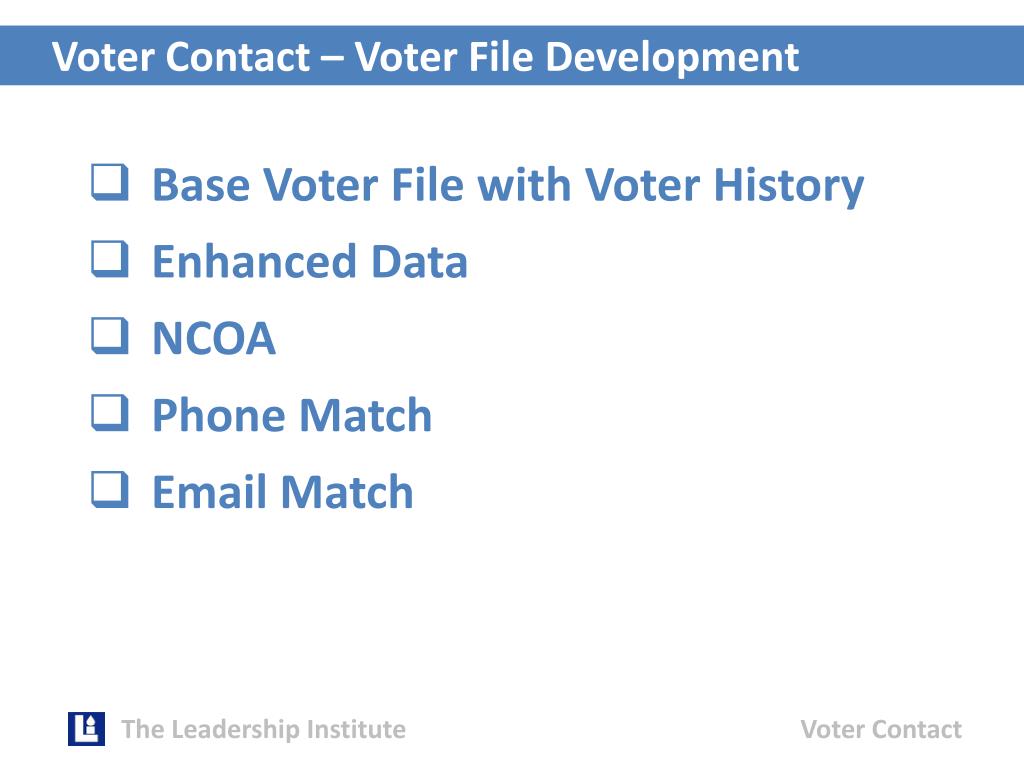Click The Leadership Institute footer text

(x=263, y=729)
